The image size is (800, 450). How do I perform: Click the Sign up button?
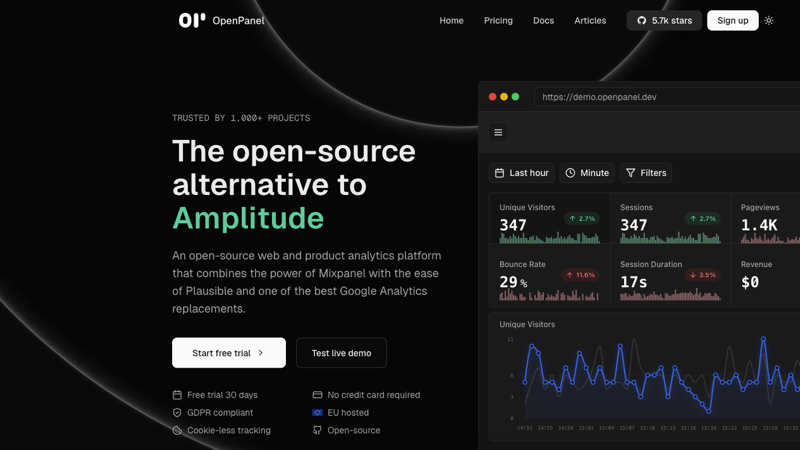(x=733, y=20)
